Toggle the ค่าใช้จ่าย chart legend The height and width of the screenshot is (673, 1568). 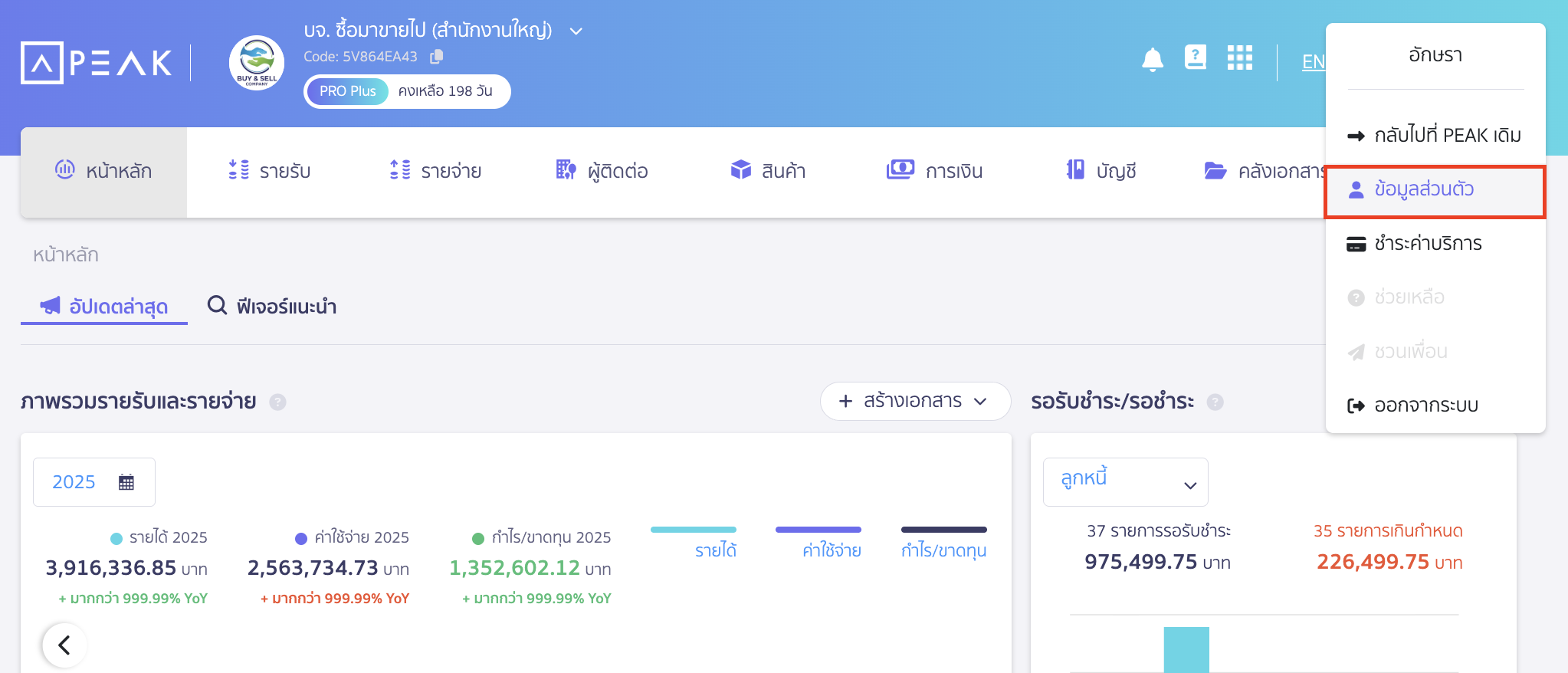click(x=818, y=541)
